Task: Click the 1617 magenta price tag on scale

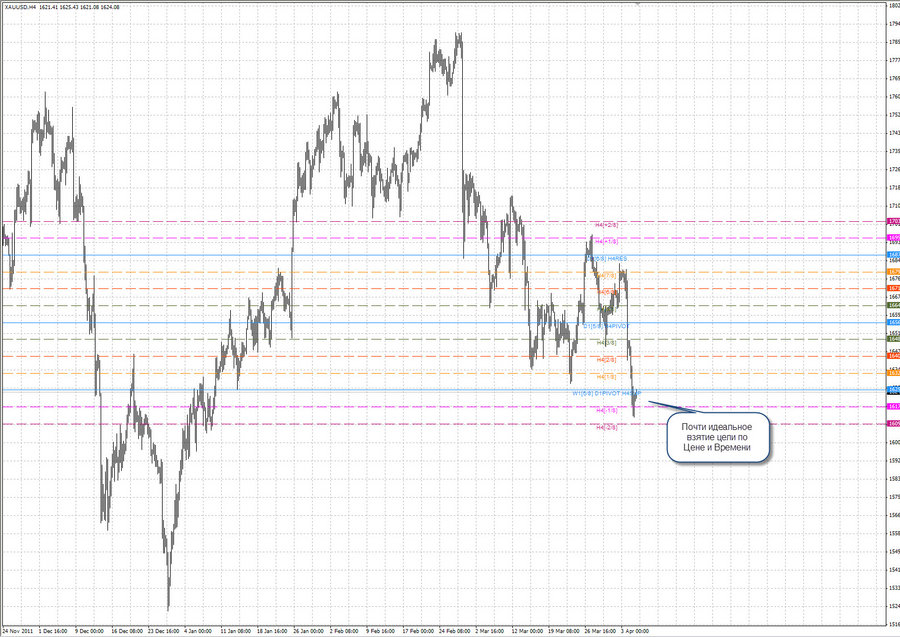Action: pos(893,407)
